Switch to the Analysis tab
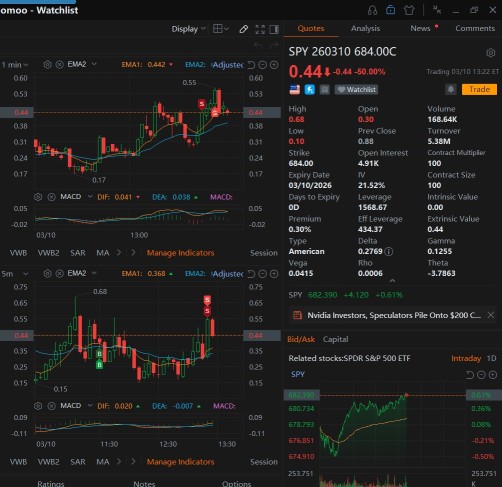 pyautogui.click(x=365, y=28)
